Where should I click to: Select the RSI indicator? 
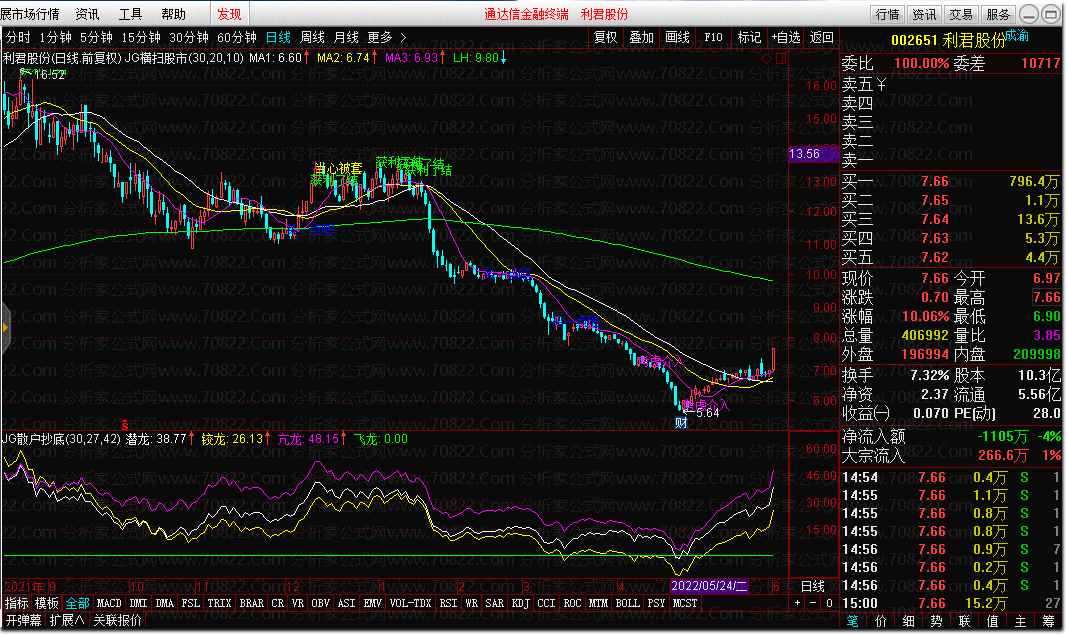448,603
